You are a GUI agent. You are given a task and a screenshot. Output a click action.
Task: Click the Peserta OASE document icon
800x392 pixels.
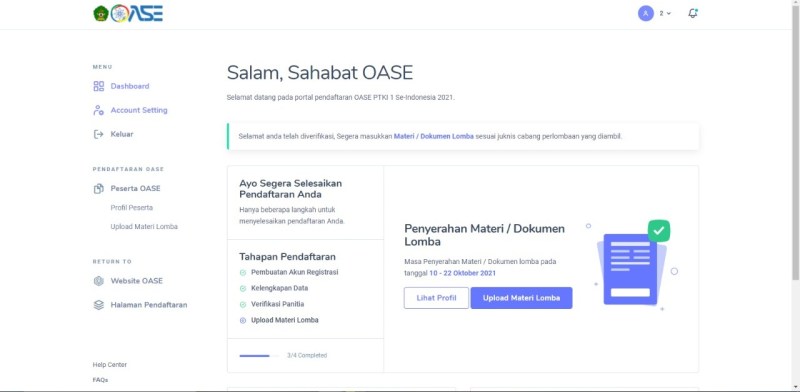(x=98, y=189)
